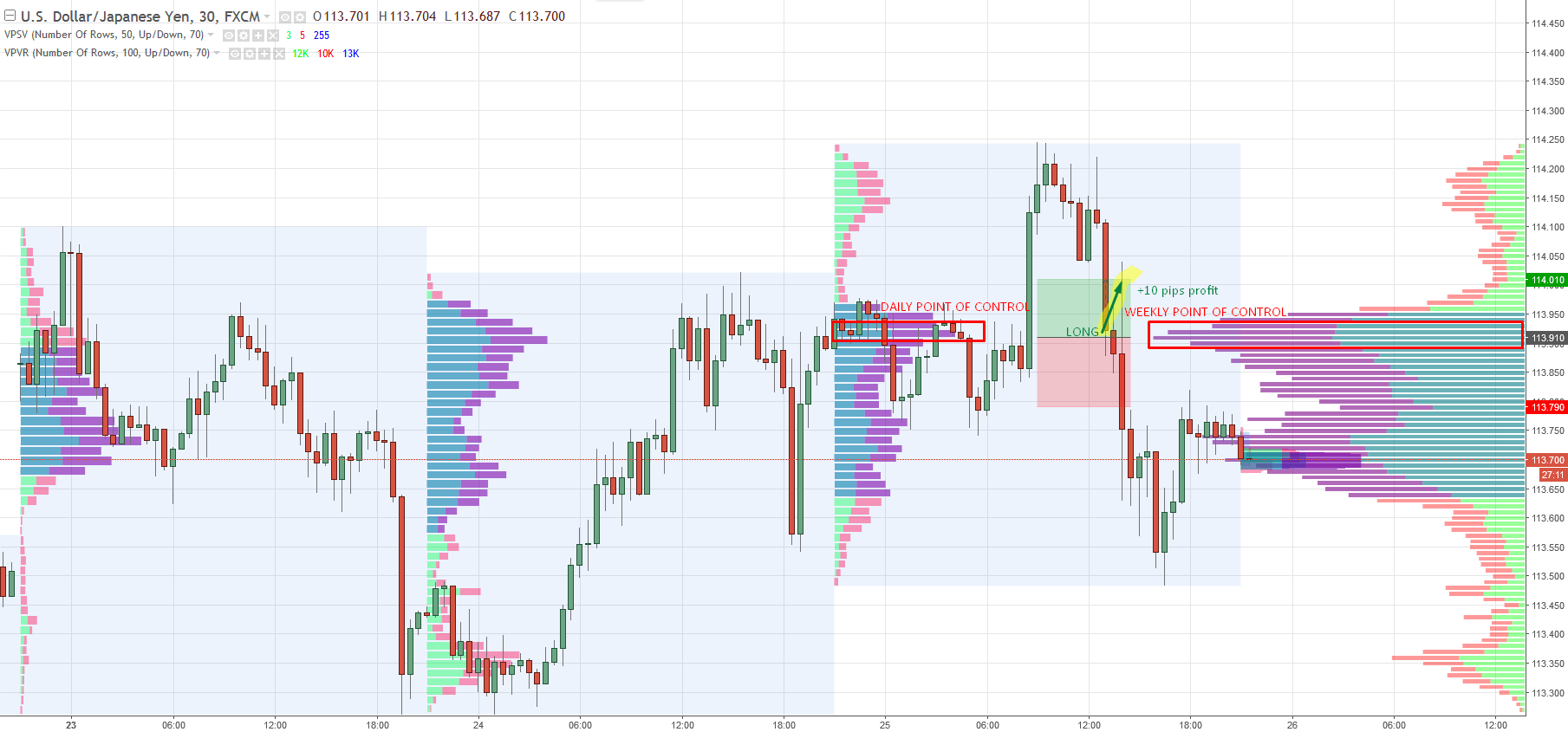
Task: Select the WEEKLY POINT OF CONTROL label
Action: tap(1205, 312)
